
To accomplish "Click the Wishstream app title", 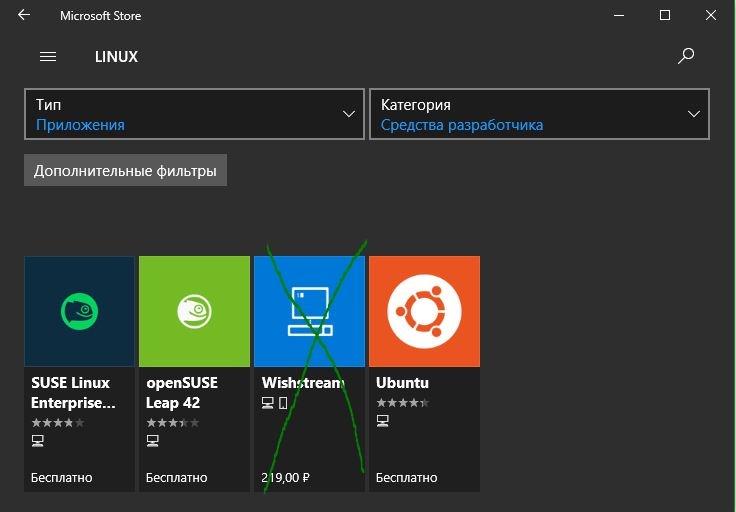I will (x=304, y=383).
